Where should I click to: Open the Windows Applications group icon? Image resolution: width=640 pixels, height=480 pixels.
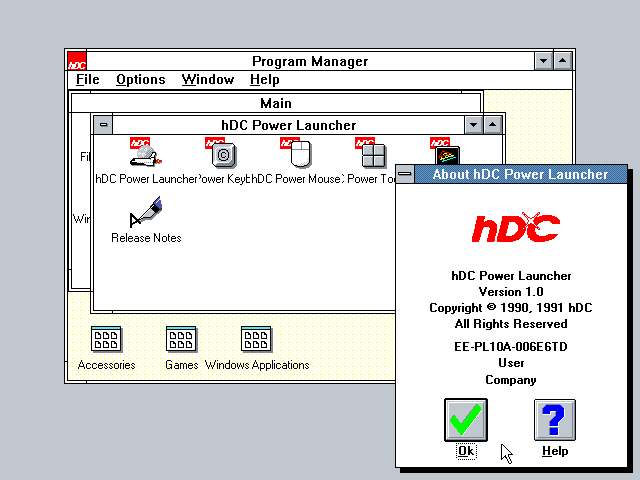(256, 339)
